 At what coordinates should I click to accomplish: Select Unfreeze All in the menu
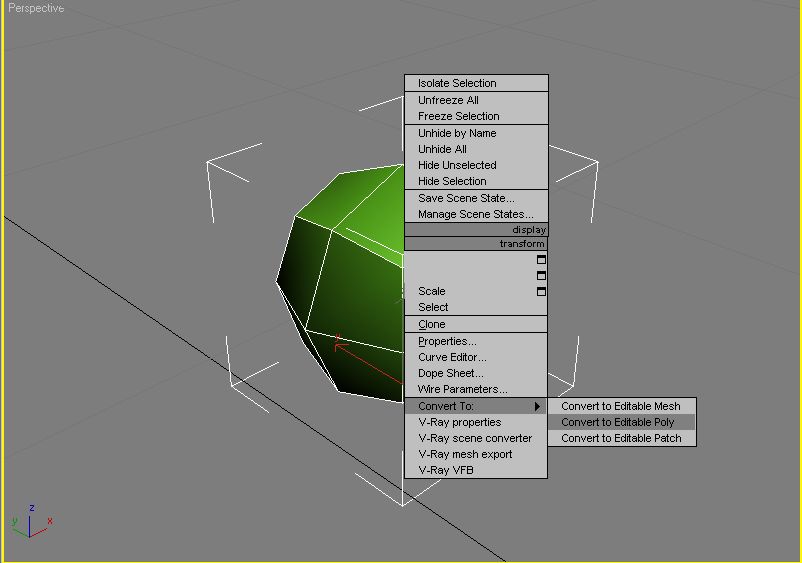476,100
